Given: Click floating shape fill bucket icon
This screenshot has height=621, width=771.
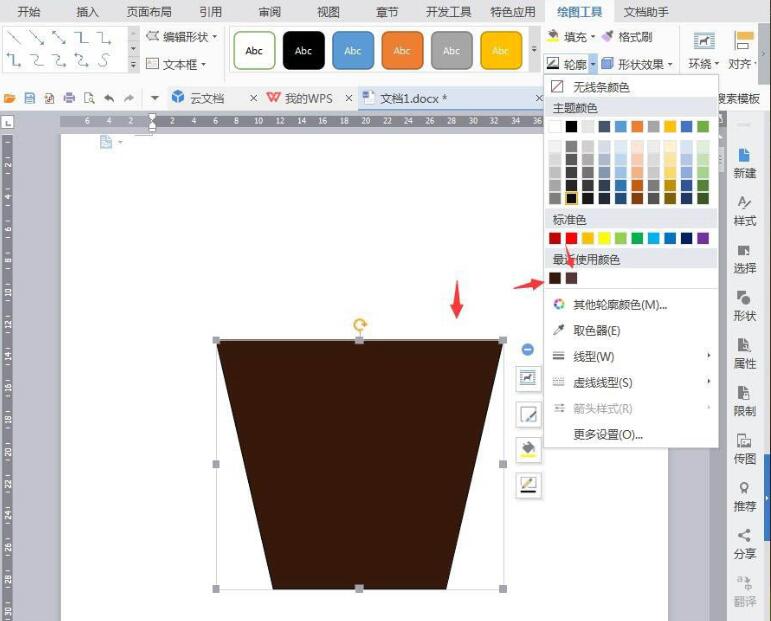Looking at the screenshot, I should click(528, 448).
